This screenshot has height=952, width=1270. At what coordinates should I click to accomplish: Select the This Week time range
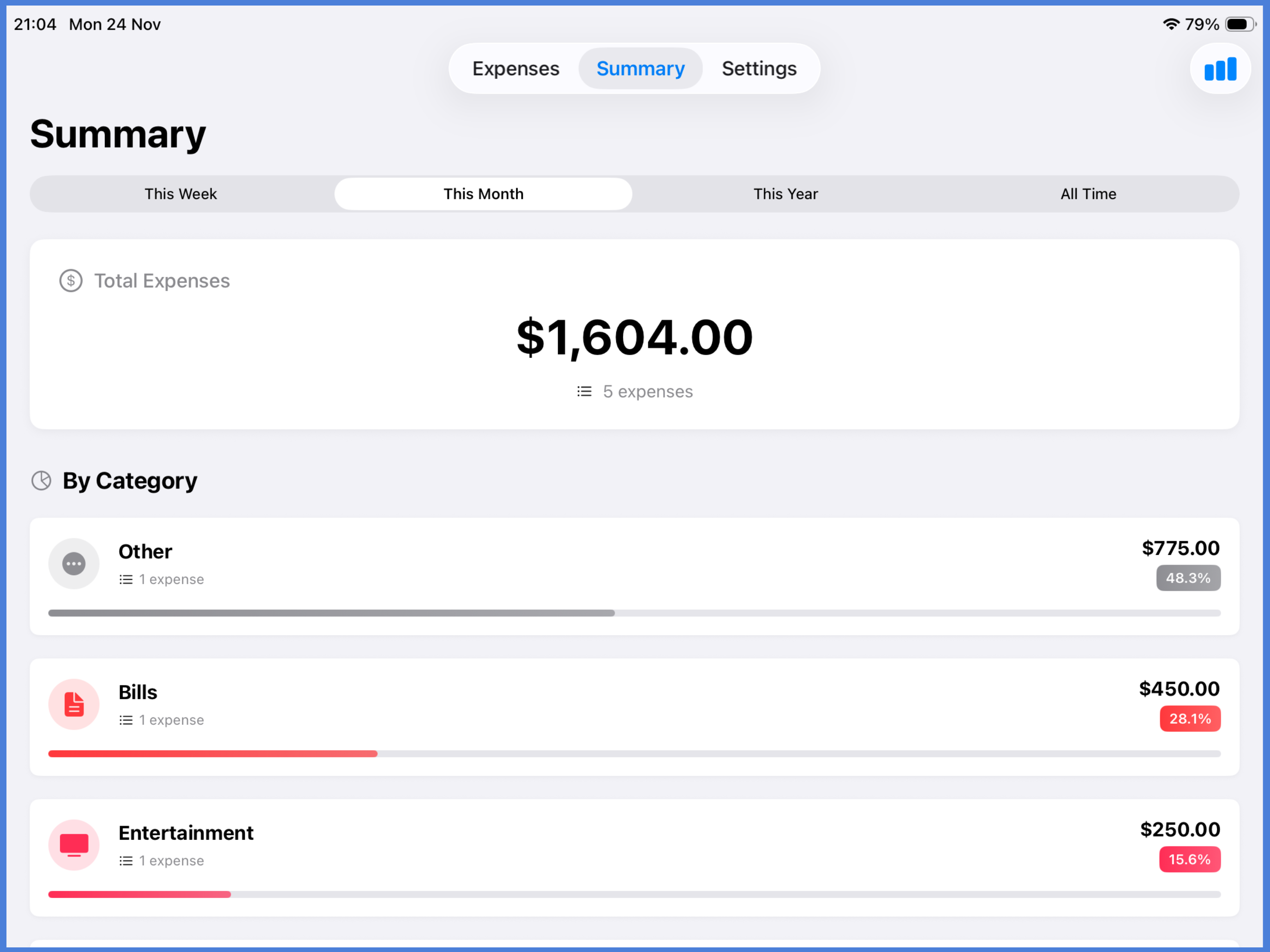click(181, 194)
